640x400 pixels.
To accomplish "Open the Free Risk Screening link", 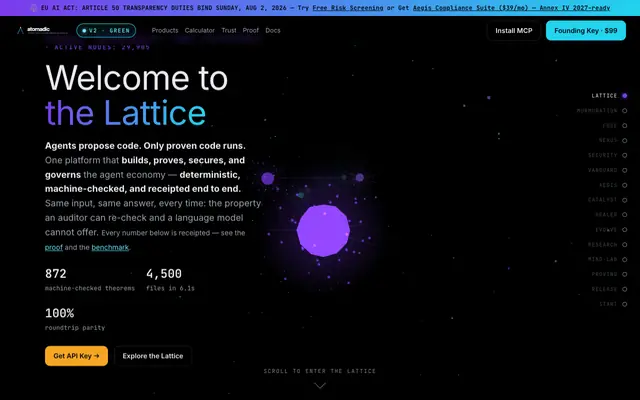I will [348, 8].
